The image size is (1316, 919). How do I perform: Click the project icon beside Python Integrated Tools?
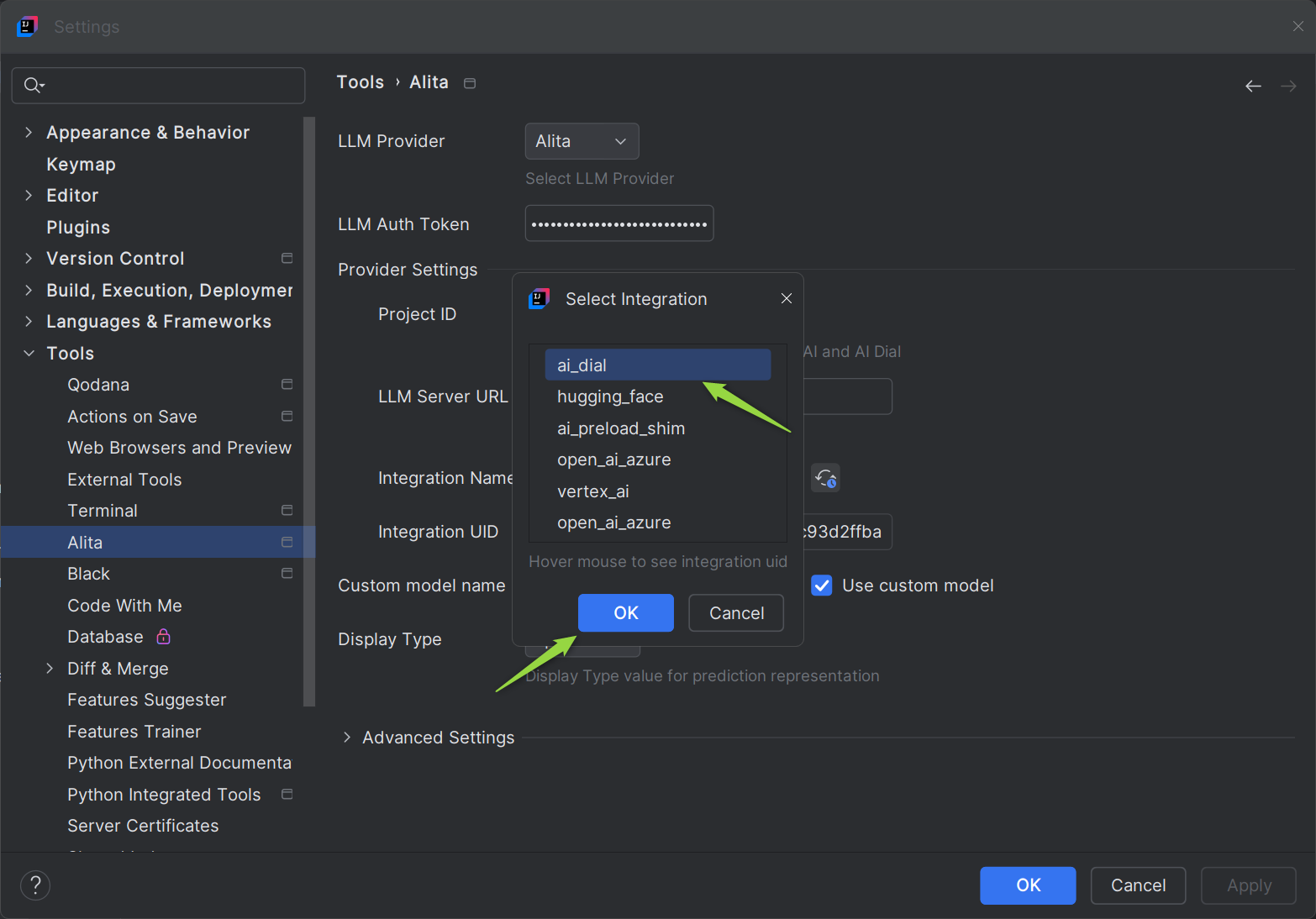click(287, 794)
